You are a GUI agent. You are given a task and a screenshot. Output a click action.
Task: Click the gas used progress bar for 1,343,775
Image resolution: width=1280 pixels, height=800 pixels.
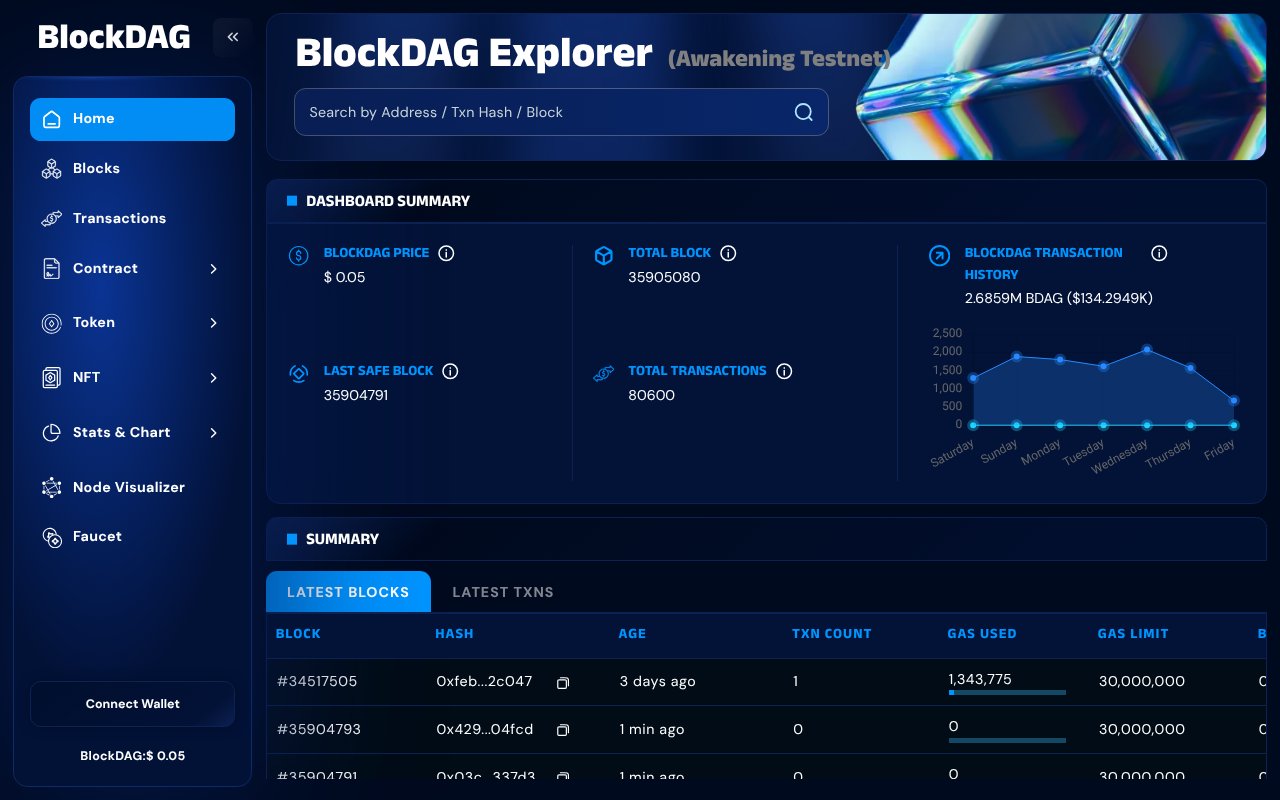(x=1007, y=692)
